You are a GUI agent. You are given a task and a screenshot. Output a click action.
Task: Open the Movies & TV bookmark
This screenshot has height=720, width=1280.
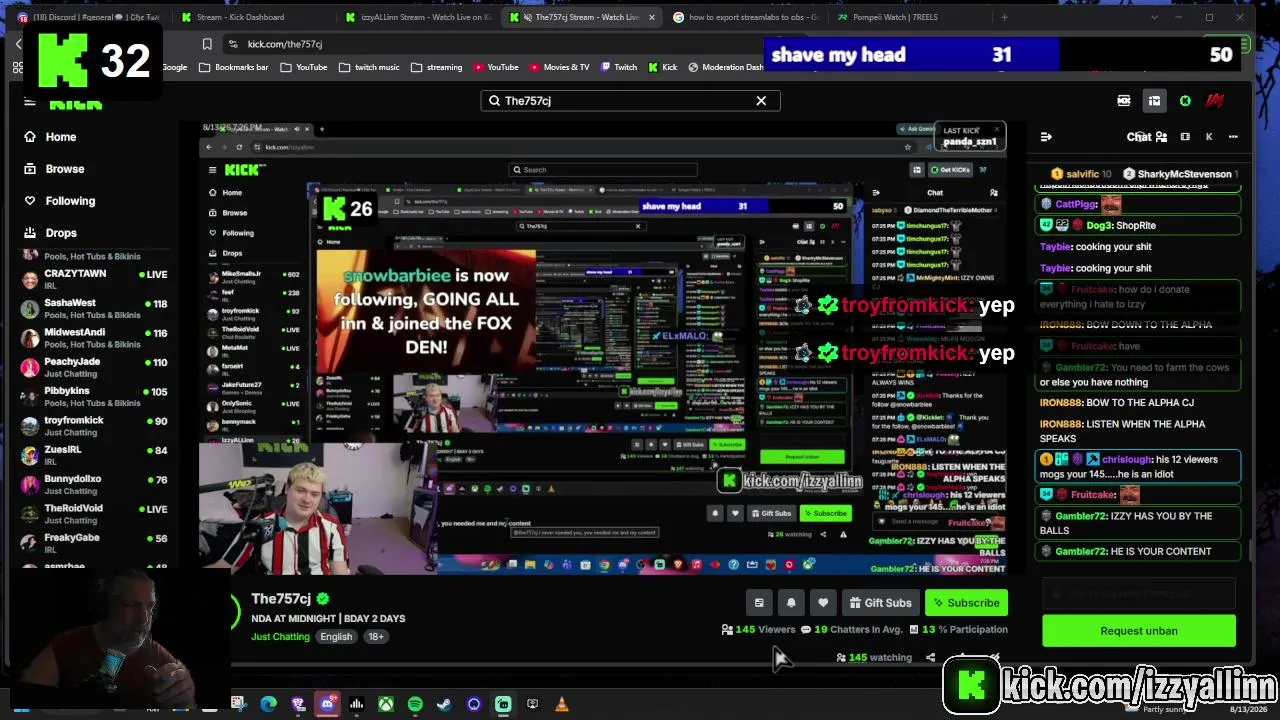(x=559, y=67)
